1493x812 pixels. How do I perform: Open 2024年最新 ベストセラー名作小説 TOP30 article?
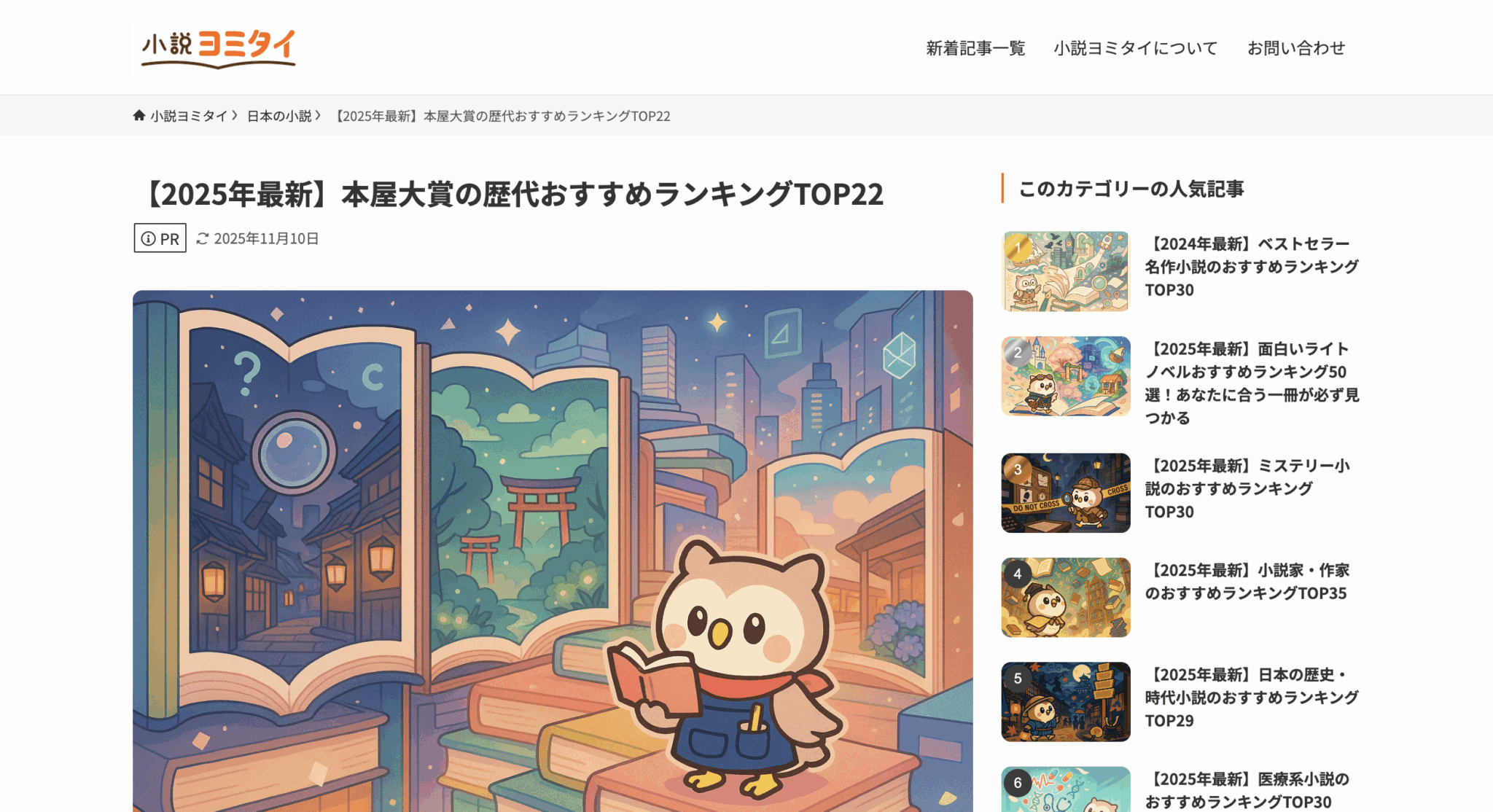(x=1252, y=267)
